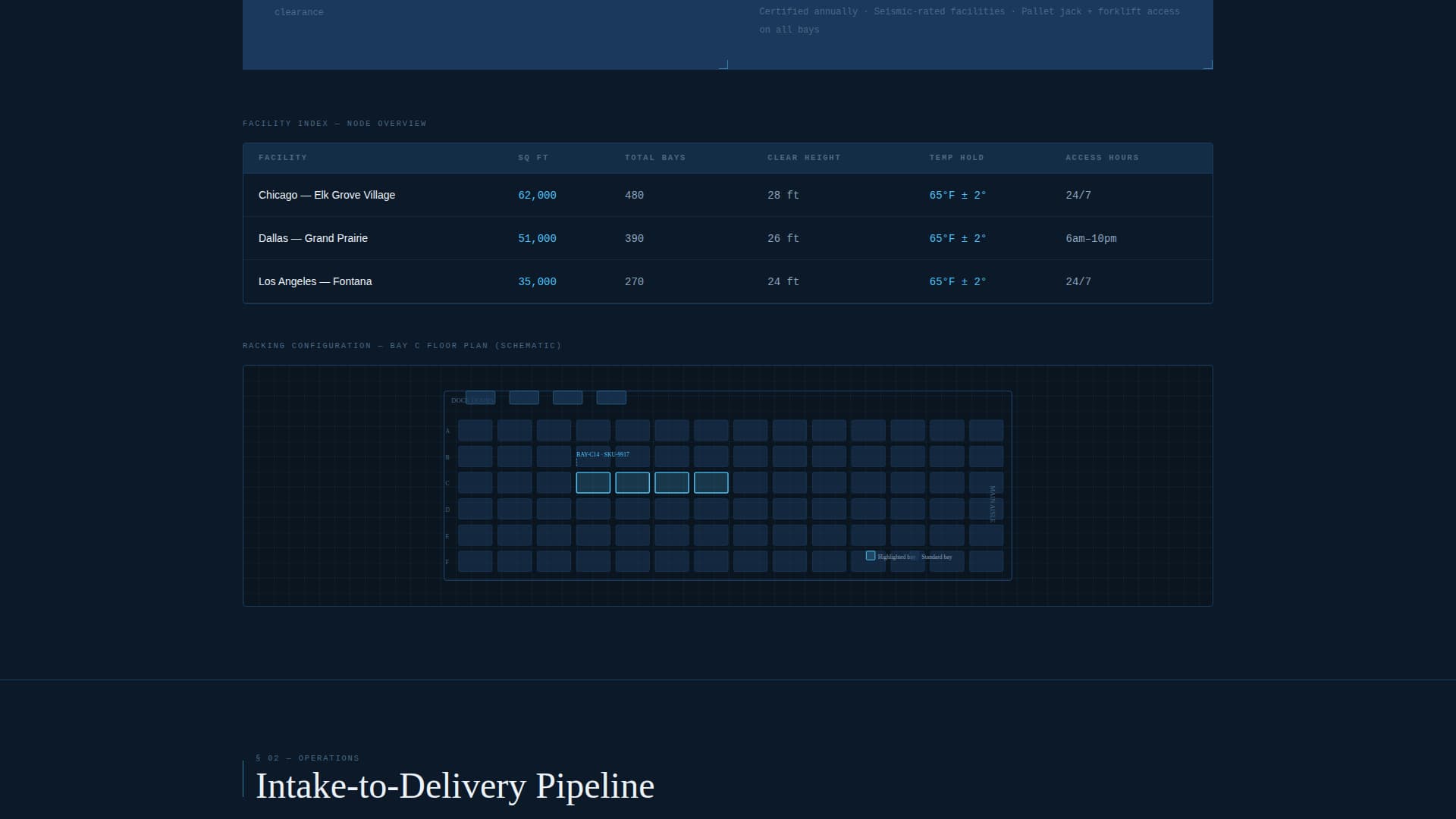Image resolution: width=1456 pixels, height=819 pixels.
Task: Select the 62,000 sq ft value
Action: pos(537,196)
